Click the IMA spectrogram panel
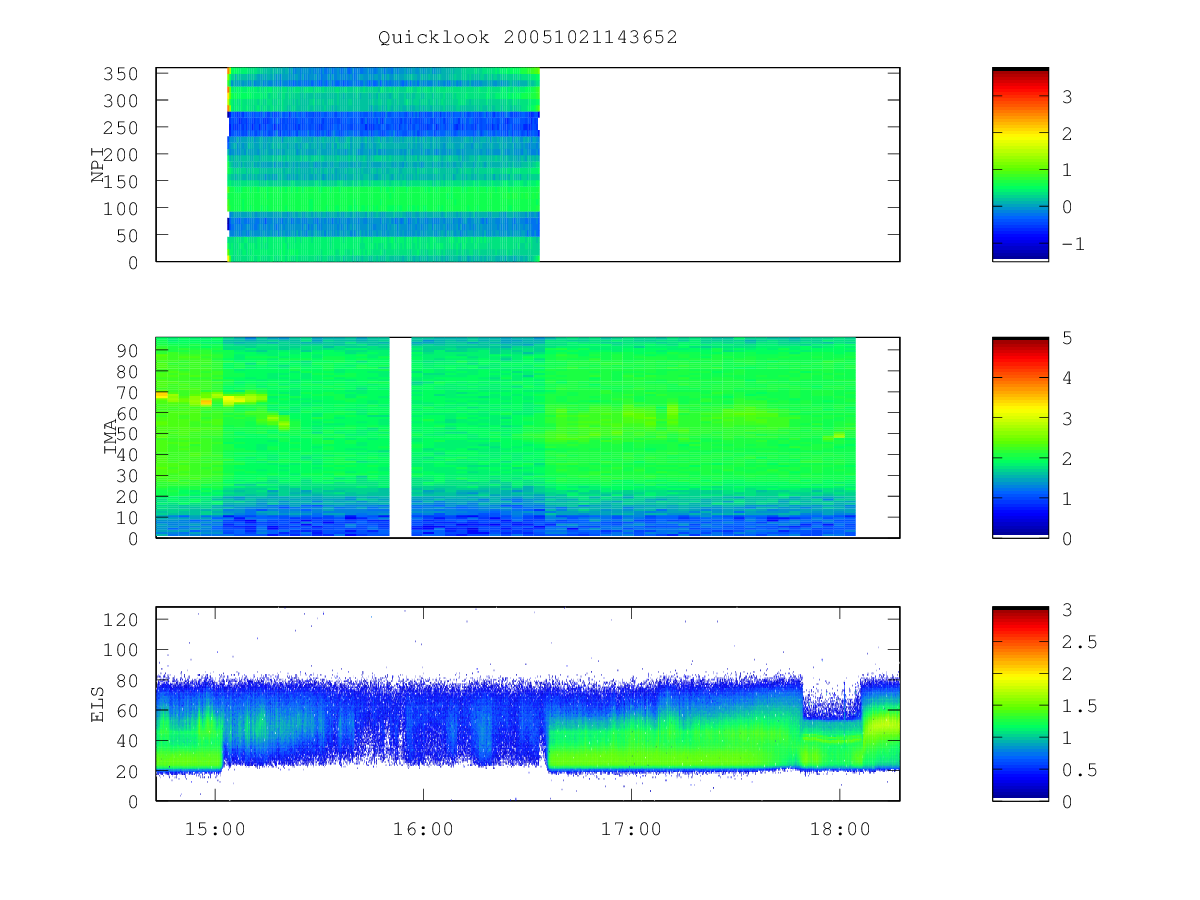 (528, 437)
